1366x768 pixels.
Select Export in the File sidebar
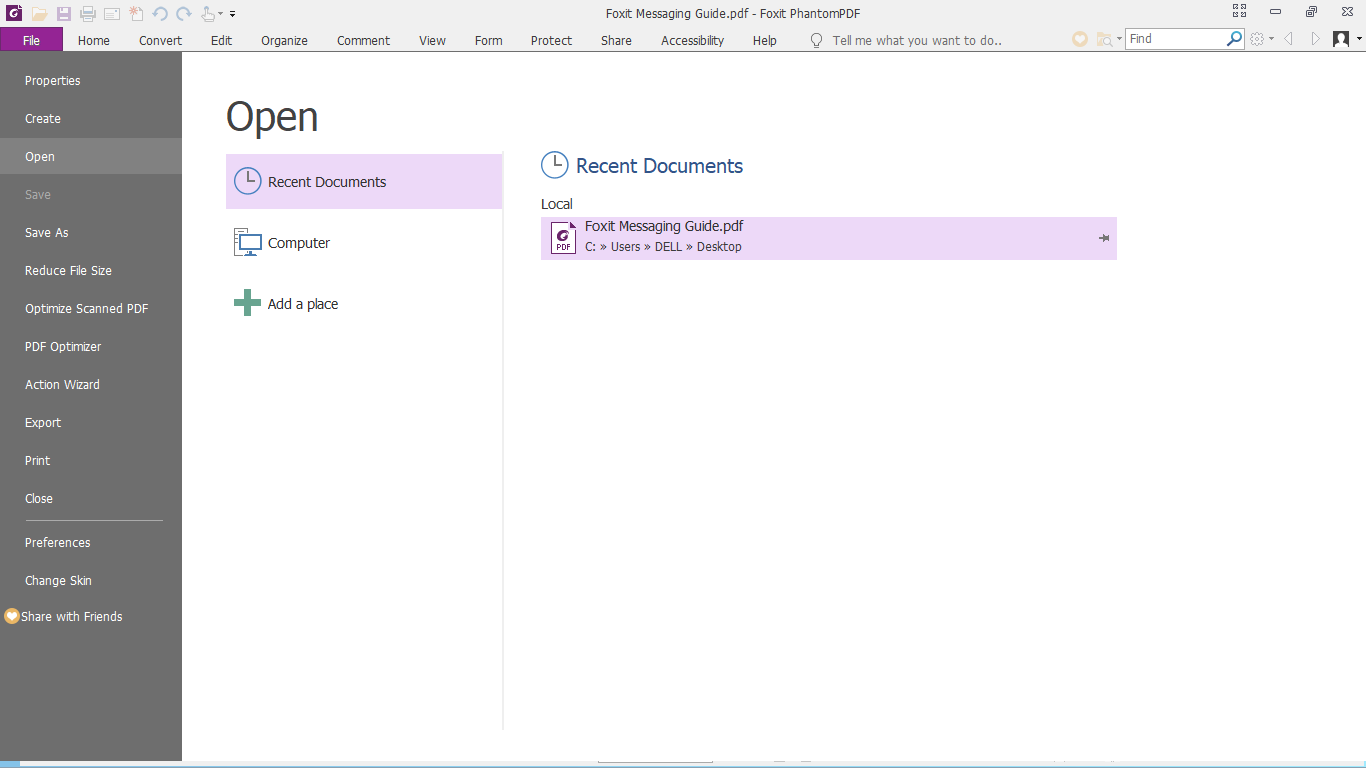tap(91, 423)
